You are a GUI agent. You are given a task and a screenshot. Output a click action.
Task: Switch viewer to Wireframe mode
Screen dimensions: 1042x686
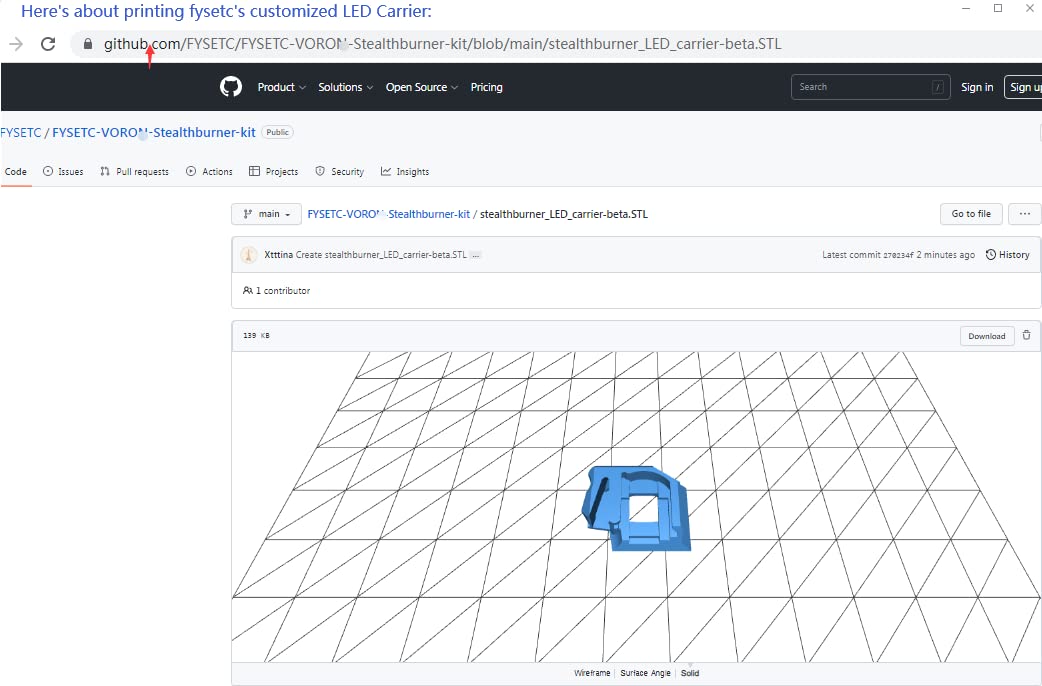click(592, 673)
